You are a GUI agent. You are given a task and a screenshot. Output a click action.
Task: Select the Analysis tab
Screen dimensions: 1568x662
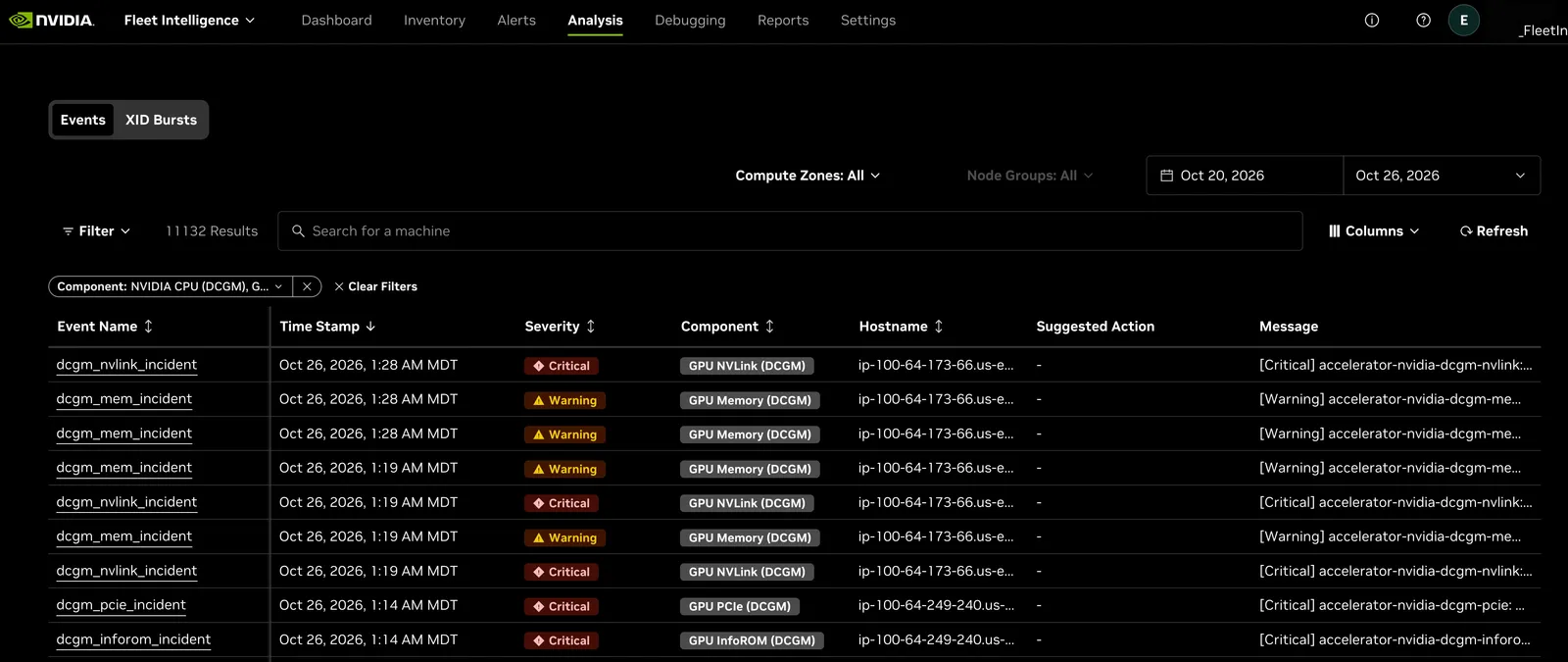595,20
